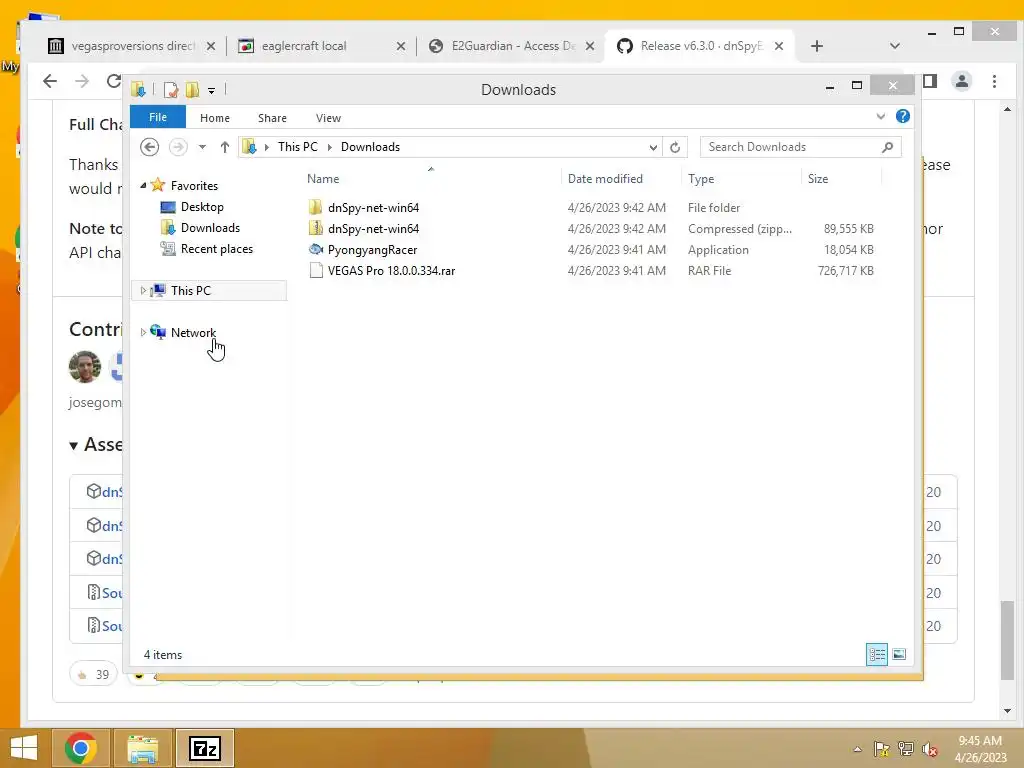Open address bar history dropdown
This screenshot has width=1024, height=768.
[x=652, y=147]
